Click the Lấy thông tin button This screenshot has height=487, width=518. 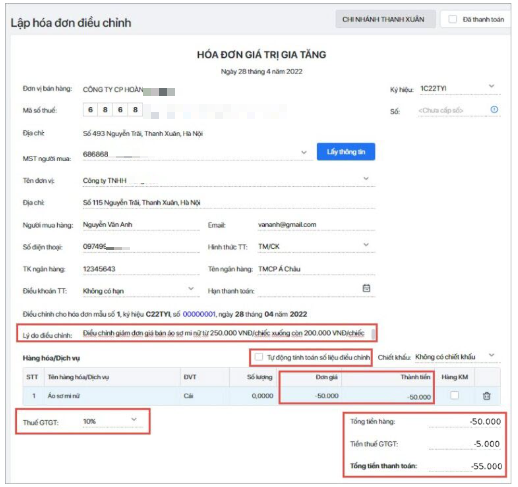346,152
